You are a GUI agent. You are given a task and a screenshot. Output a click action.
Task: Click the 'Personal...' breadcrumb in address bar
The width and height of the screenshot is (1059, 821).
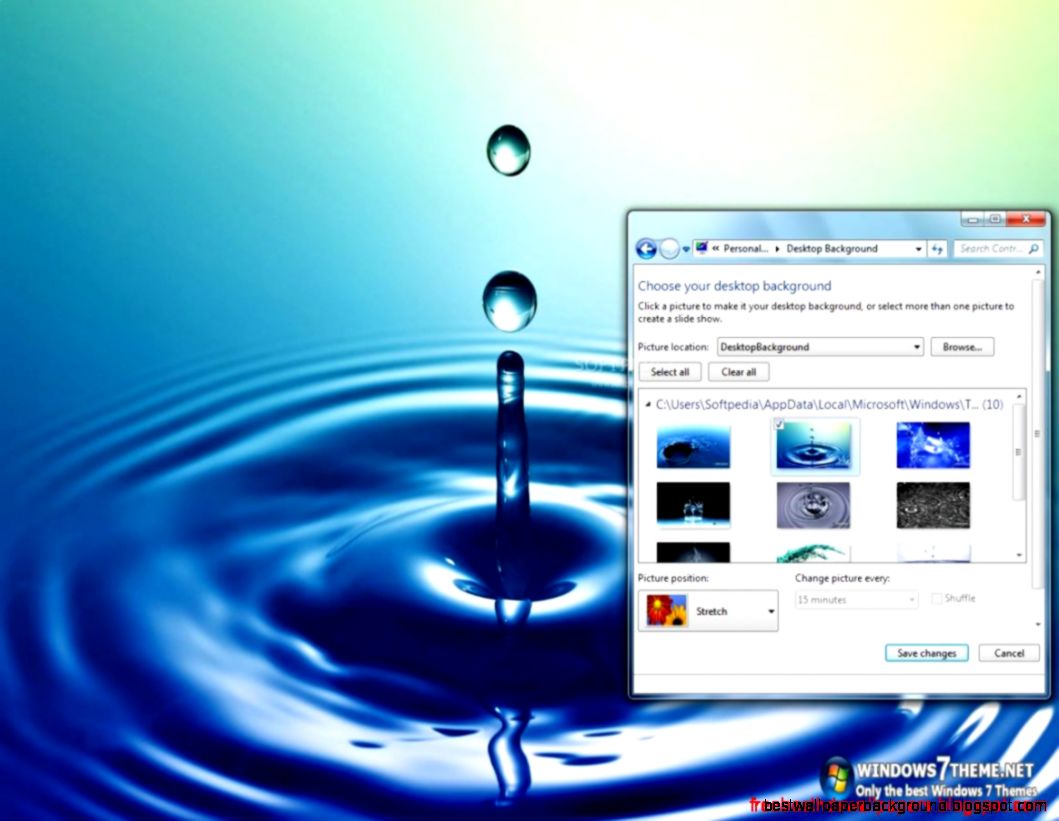click(746, 248)
